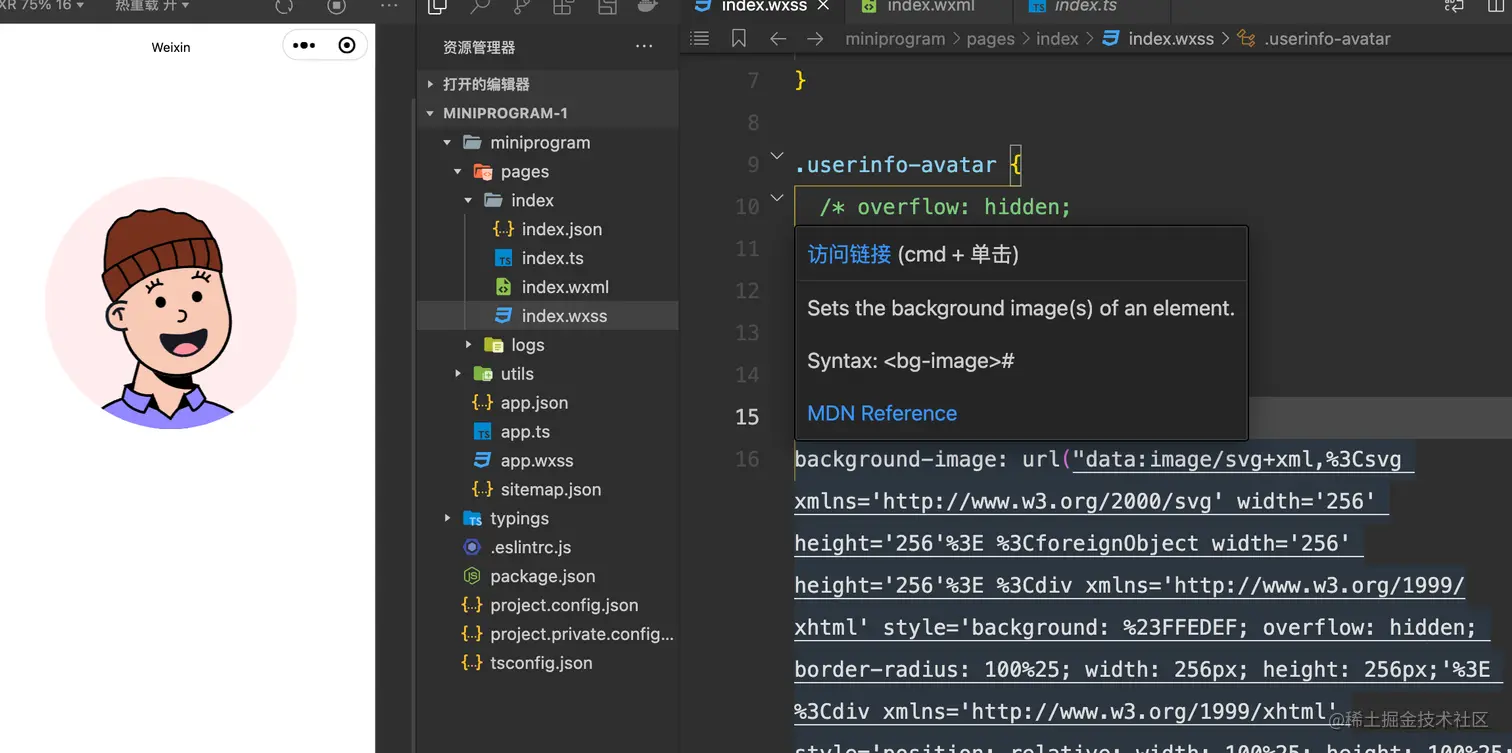Navigate back with the left arrow
The height and width of the screenshot is (753, 1512).
(x=777, y=39)
